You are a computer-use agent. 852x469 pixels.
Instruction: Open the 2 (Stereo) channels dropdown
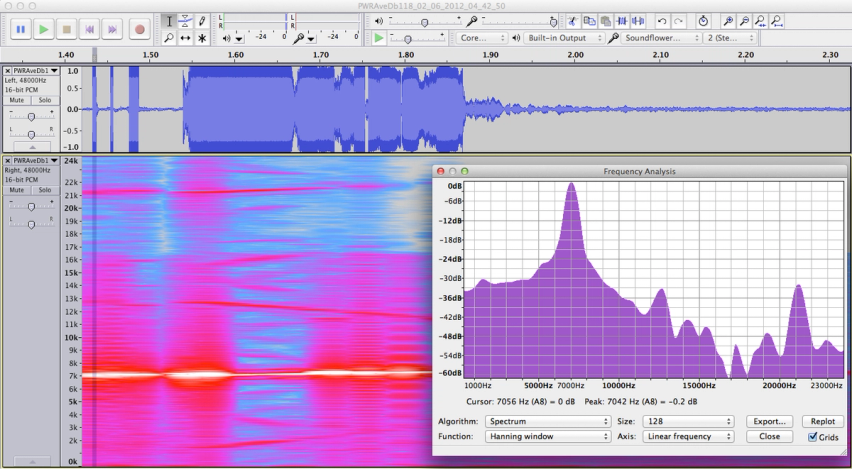730,38
